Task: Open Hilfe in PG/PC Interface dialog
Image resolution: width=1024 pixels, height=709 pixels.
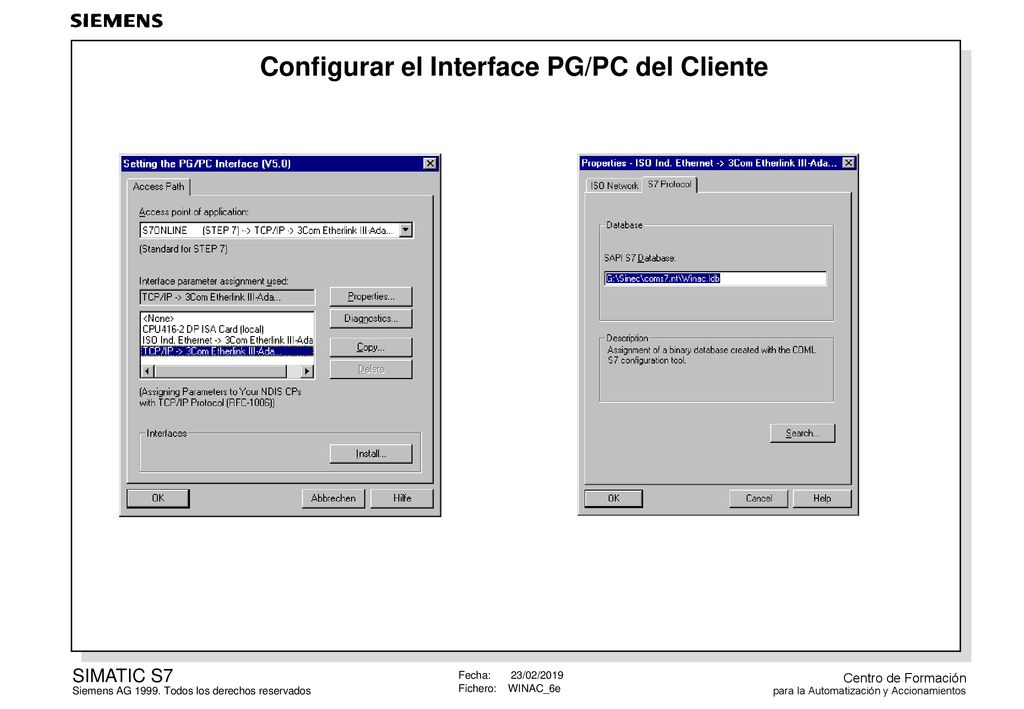Action: 402,498
